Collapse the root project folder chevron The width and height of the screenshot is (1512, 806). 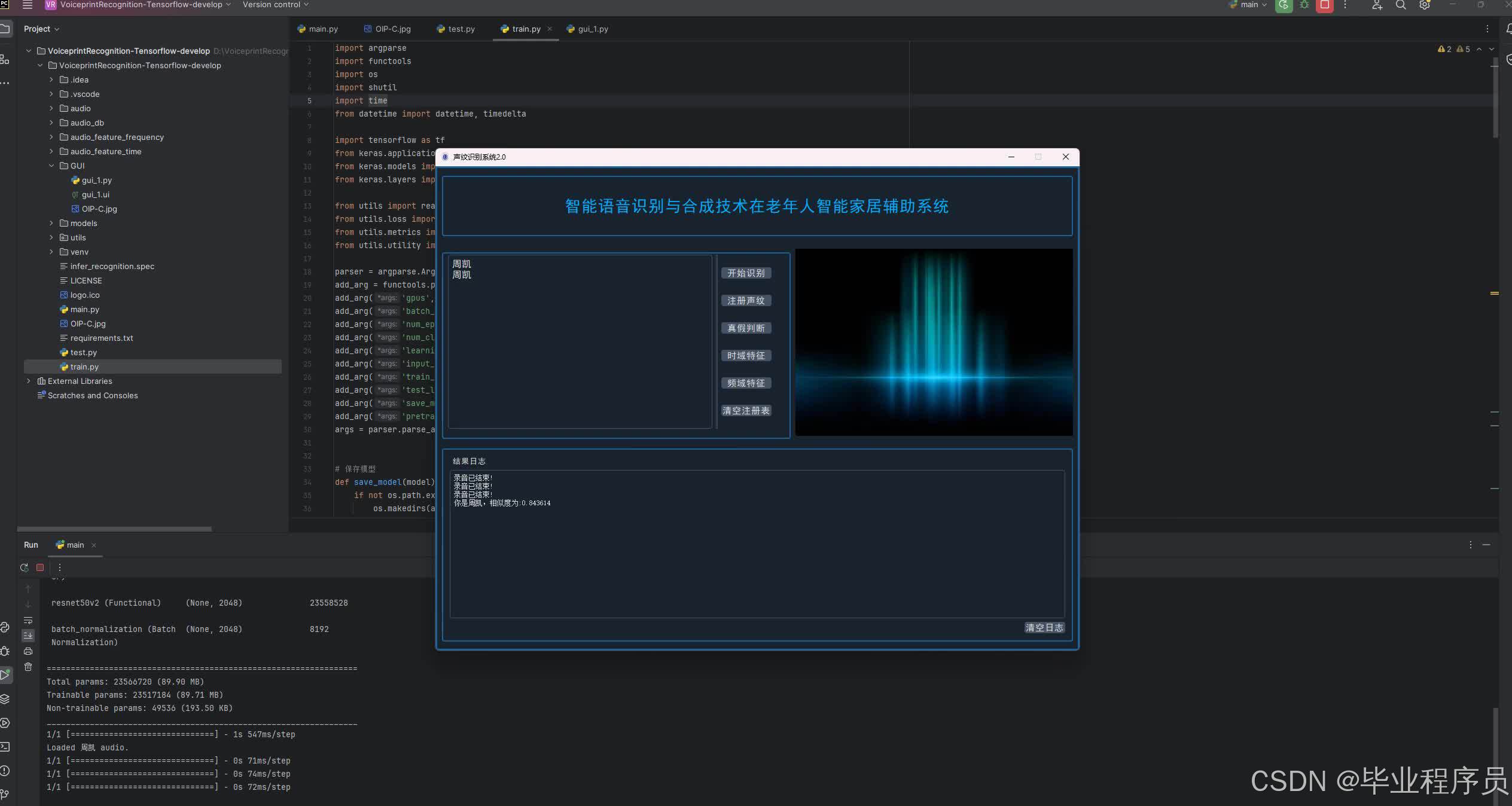[x=28, y=51]
